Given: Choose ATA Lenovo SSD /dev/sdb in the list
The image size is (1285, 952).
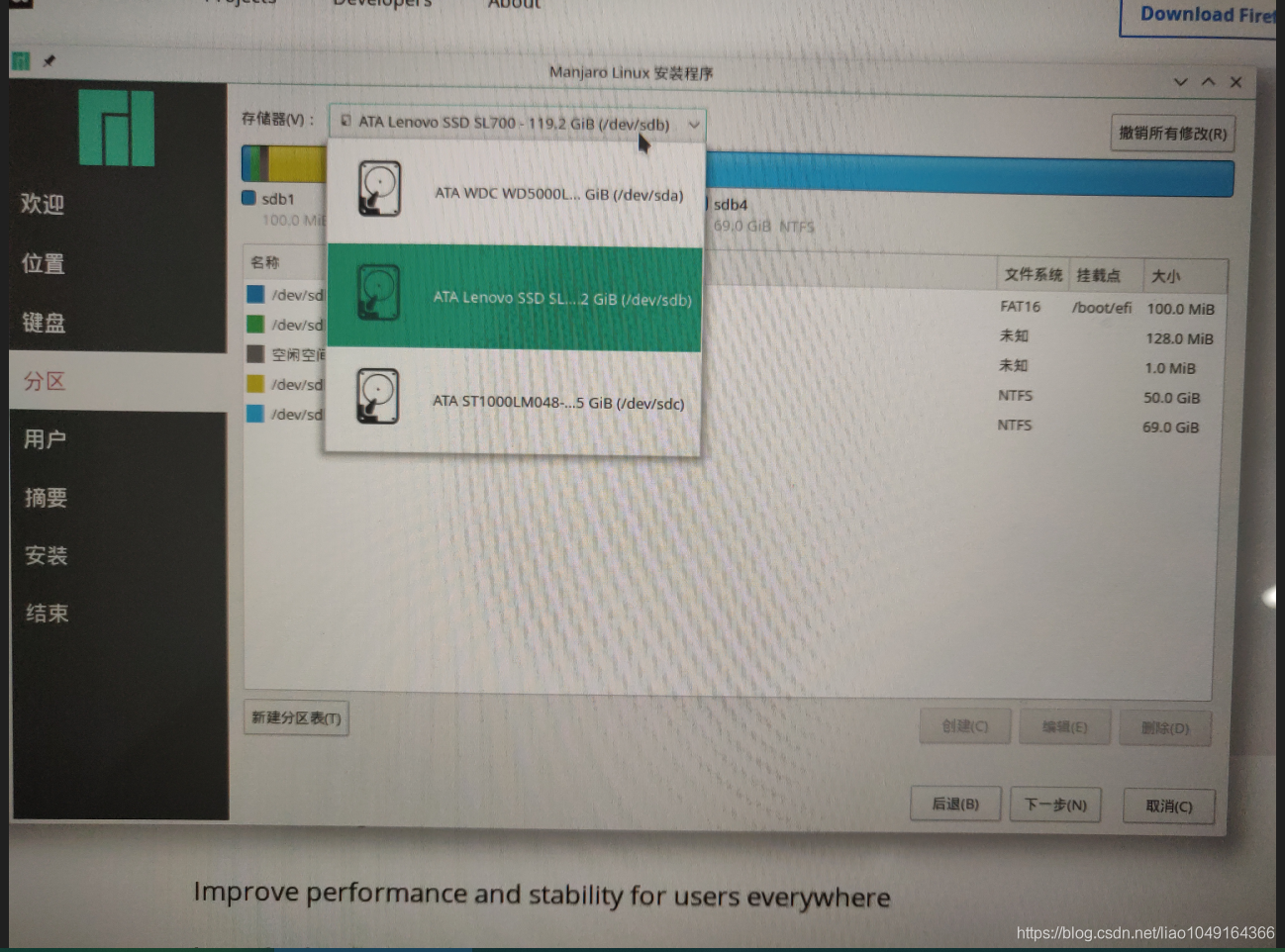Looking at the screenshot, I should (x=515, y=297).
